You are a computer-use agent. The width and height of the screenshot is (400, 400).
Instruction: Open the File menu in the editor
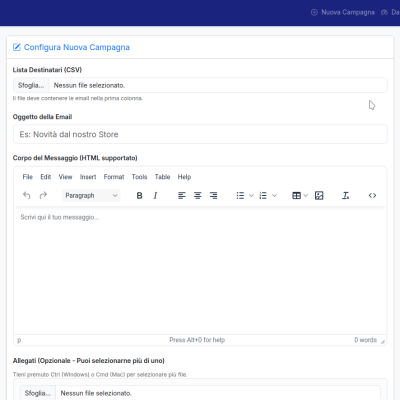(x=28, y=177)
